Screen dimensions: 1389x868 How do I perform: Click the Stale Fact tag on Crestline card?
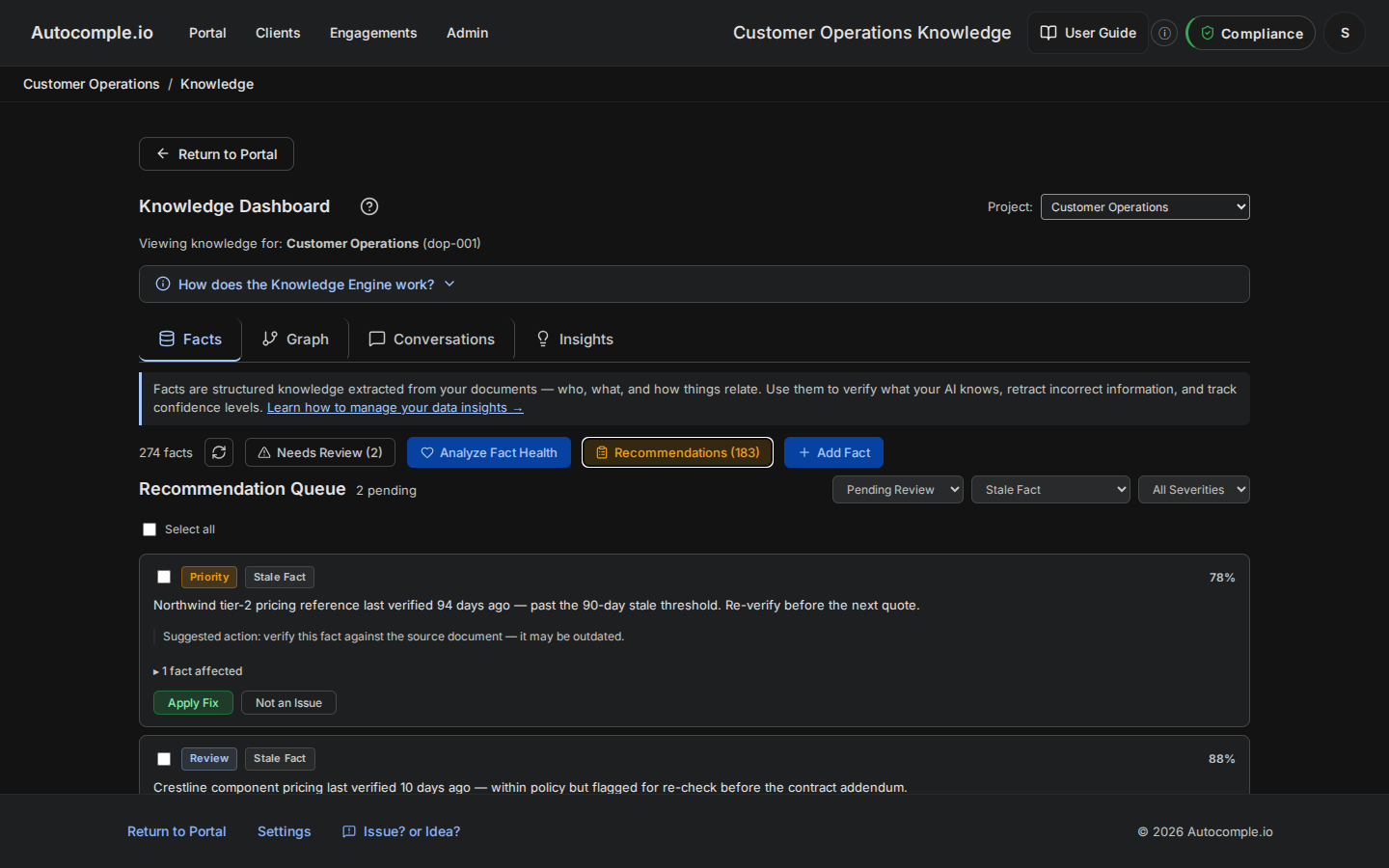[x=280, y=759]
